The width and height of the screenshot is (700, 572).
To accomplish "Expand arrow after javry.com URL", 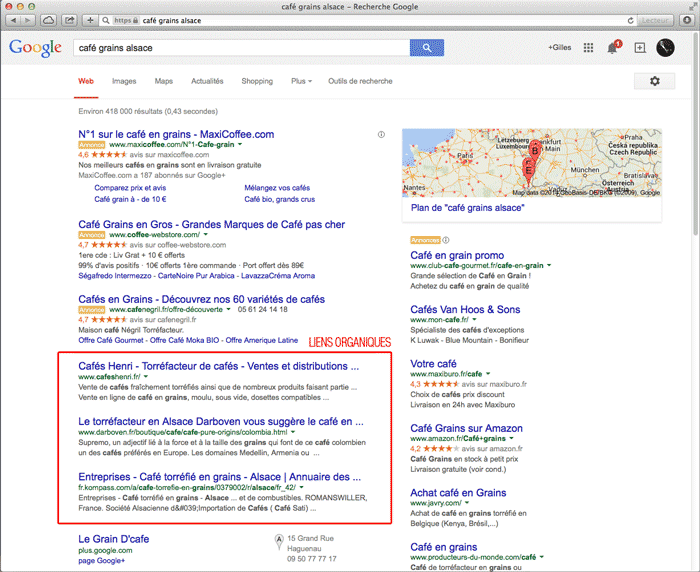I will tap(467, 503).
